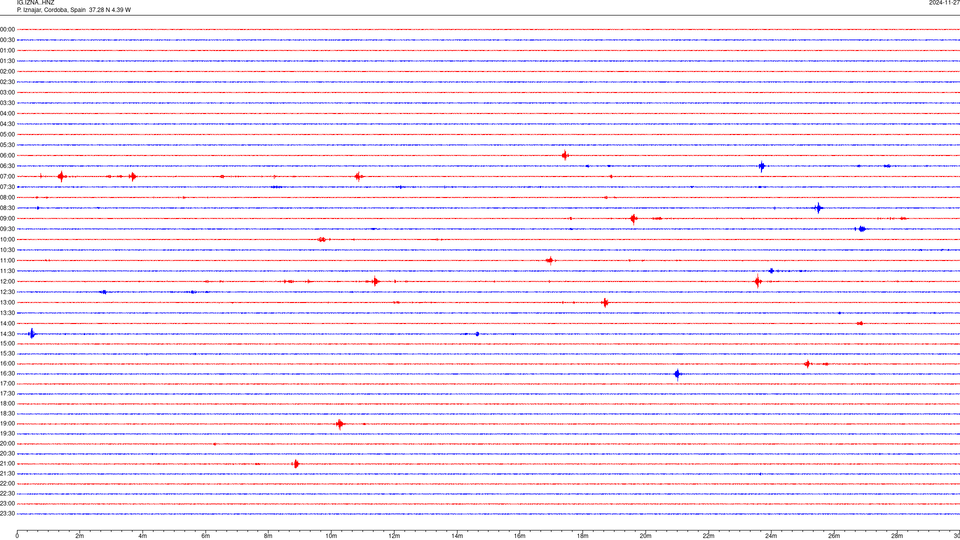Click the station code "IG.IZNA..HNZ" header
The width and height of the screenshot is (960, 540).
(x=36, y=3)
